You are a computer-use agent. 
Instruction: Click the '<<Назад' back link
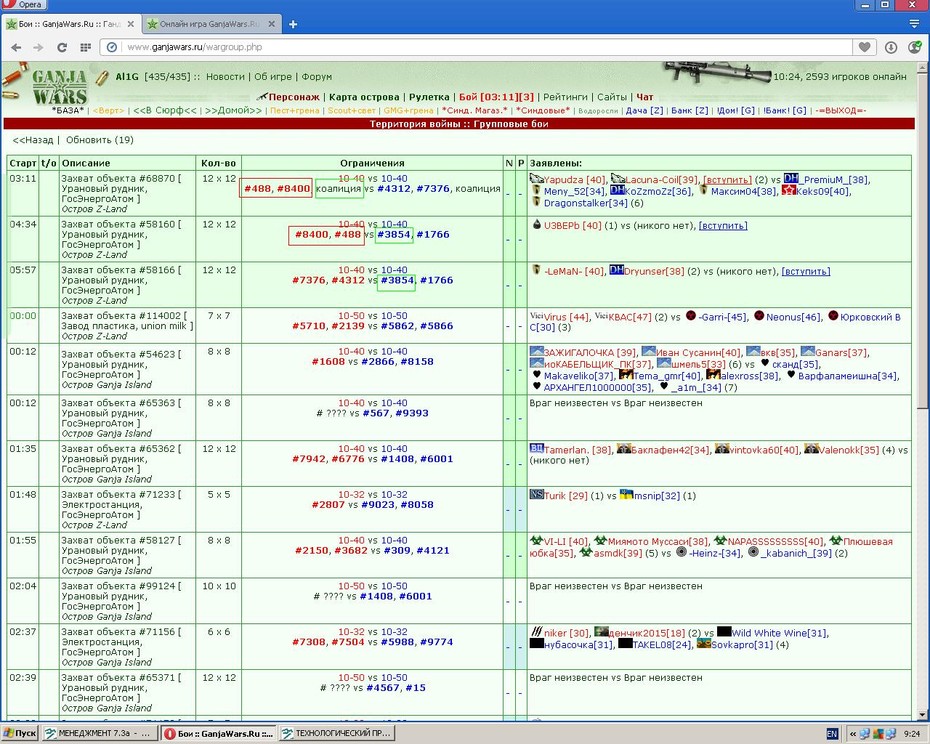pos(33,140)
